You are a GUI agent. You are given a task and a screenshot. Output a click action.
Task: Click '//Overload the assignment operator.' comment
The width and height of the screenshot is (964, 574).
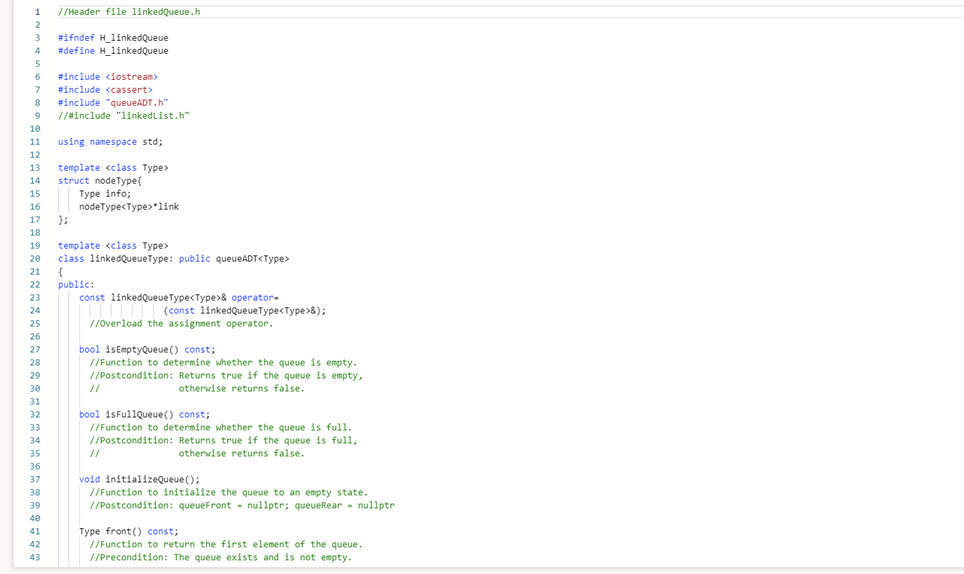tap(181, 323)
